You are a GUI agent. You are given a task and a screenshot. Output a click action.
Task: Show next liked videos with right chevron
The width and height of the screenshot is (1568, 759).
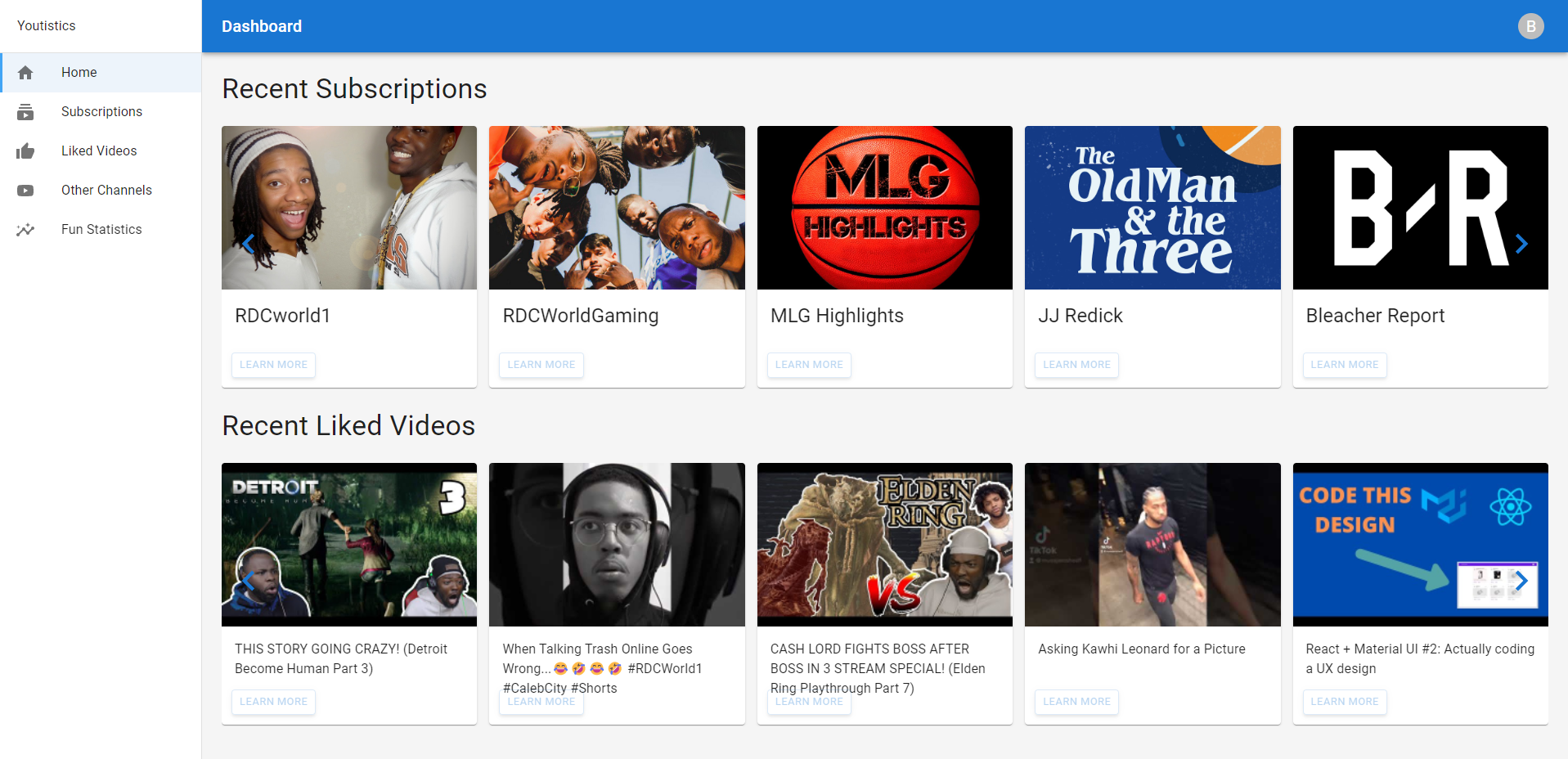pyautogui.click(x=1521, y=581)
